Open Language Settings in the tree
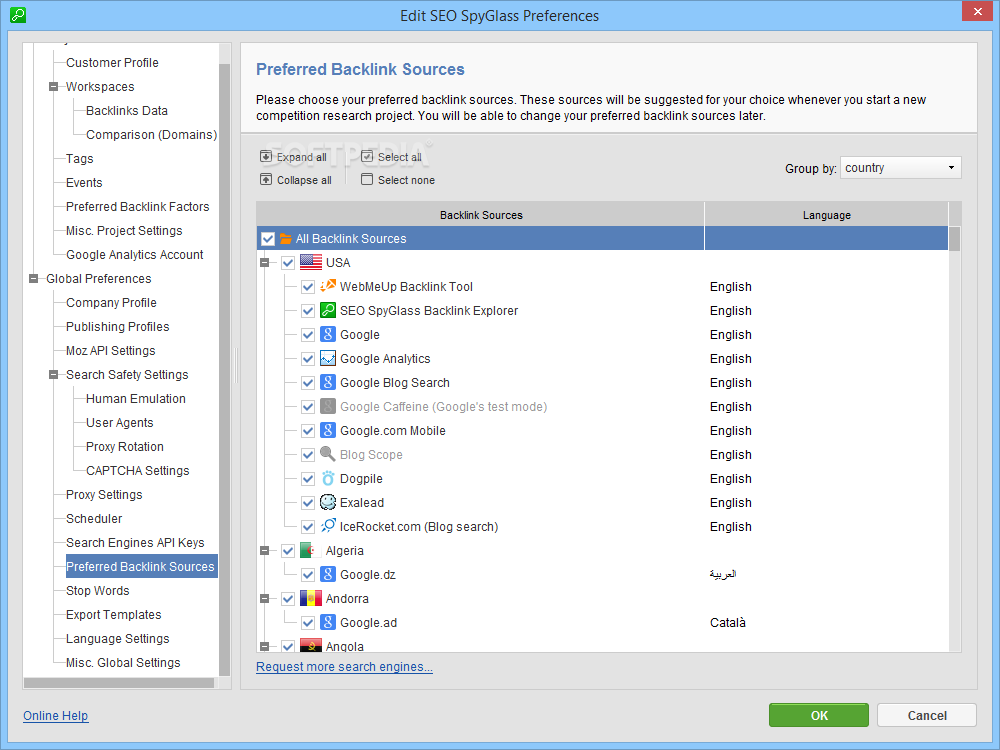The width and height of the screenshot is (1000, 750). click(117, 638)
